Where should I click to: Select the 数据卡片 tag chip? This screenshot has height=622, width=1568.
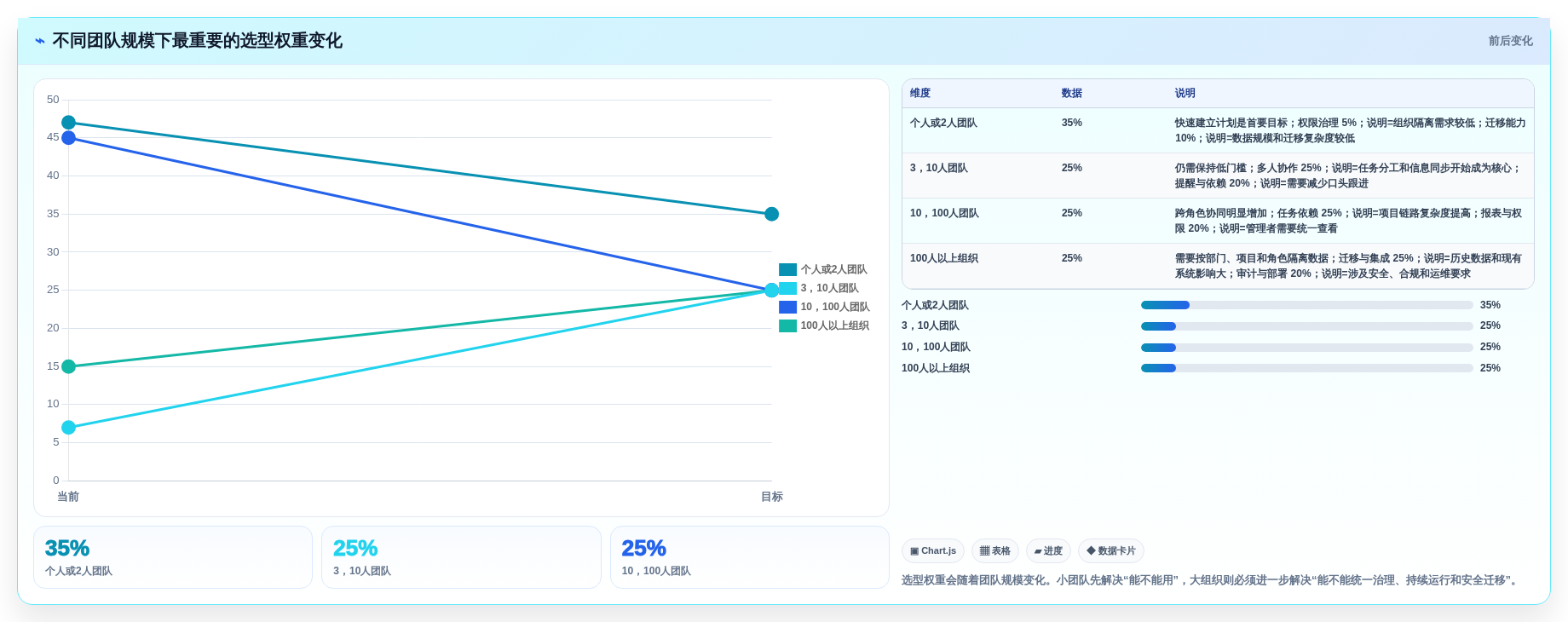click(x=1111, y=551)
